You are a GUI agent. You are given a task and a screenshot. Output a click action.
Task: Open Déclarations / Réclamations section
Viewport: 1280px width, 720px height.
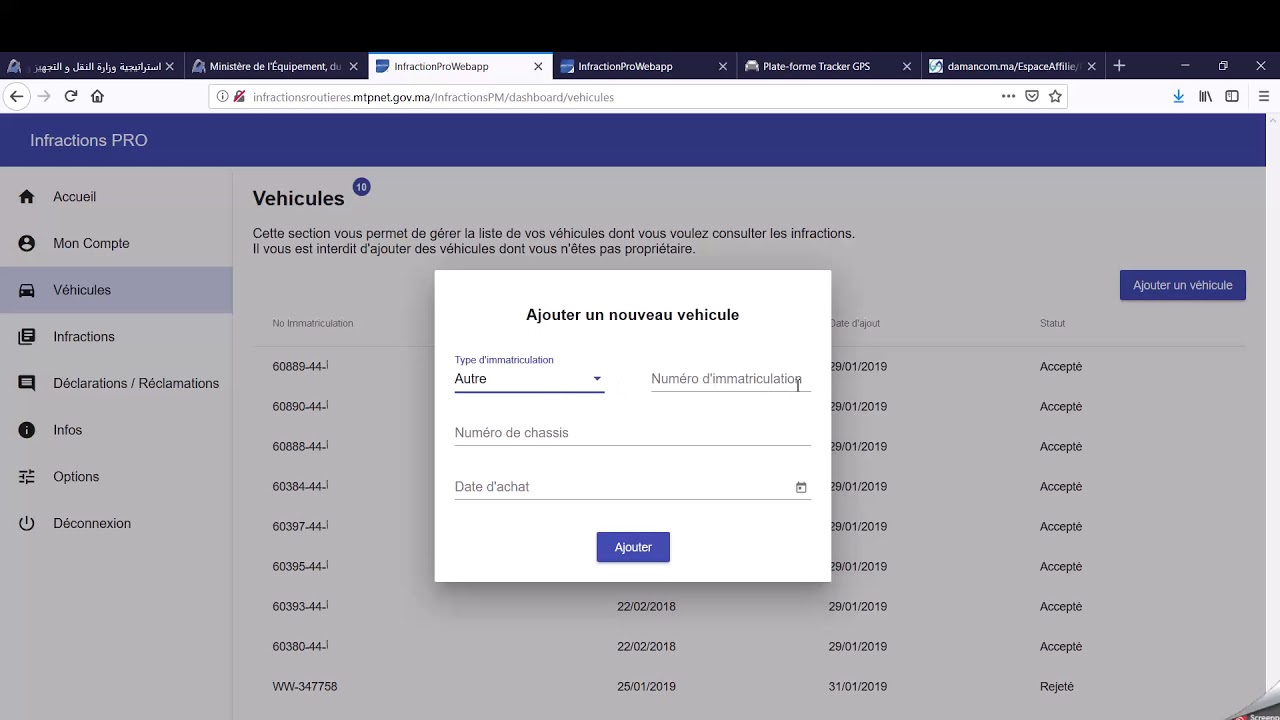116,383
